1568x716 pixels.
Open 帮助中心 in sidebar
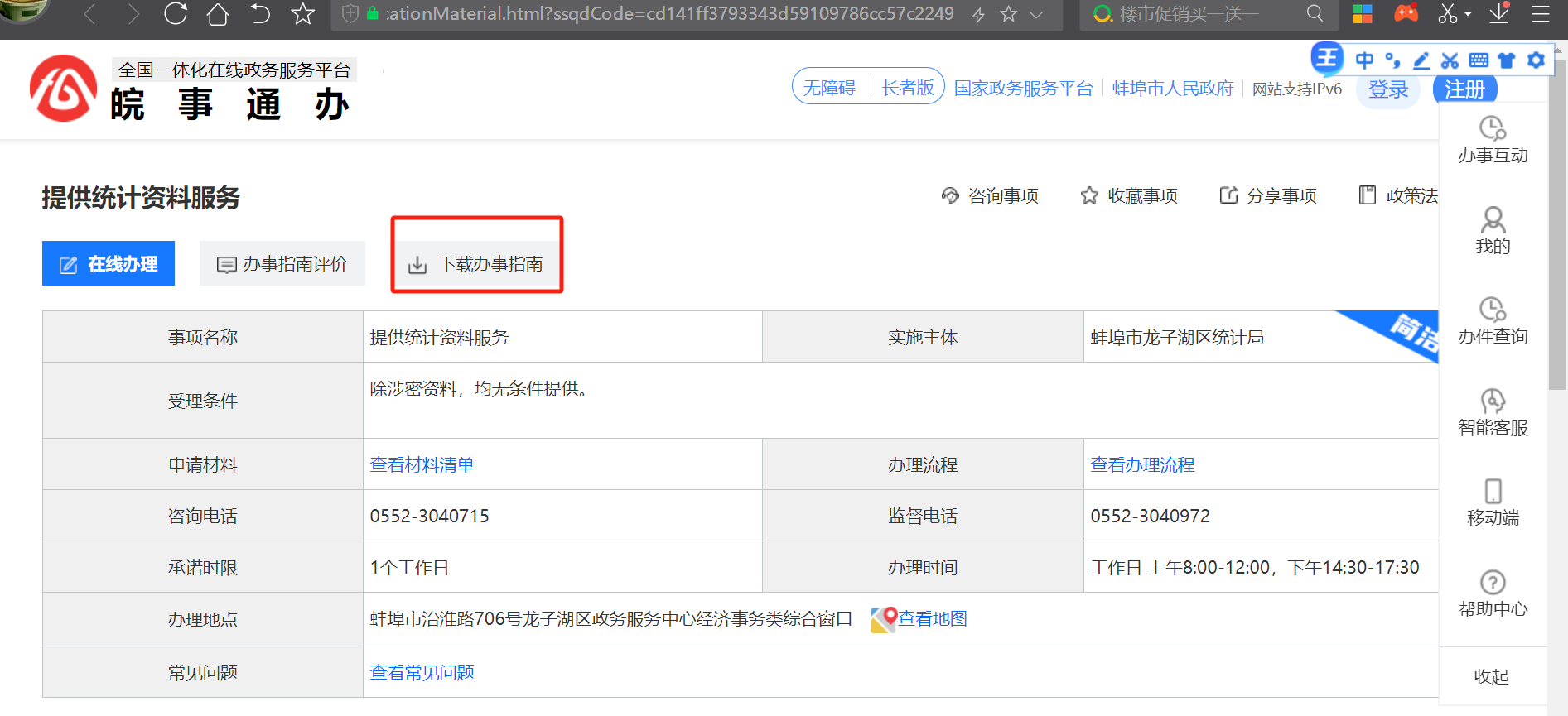[1493, 593]
